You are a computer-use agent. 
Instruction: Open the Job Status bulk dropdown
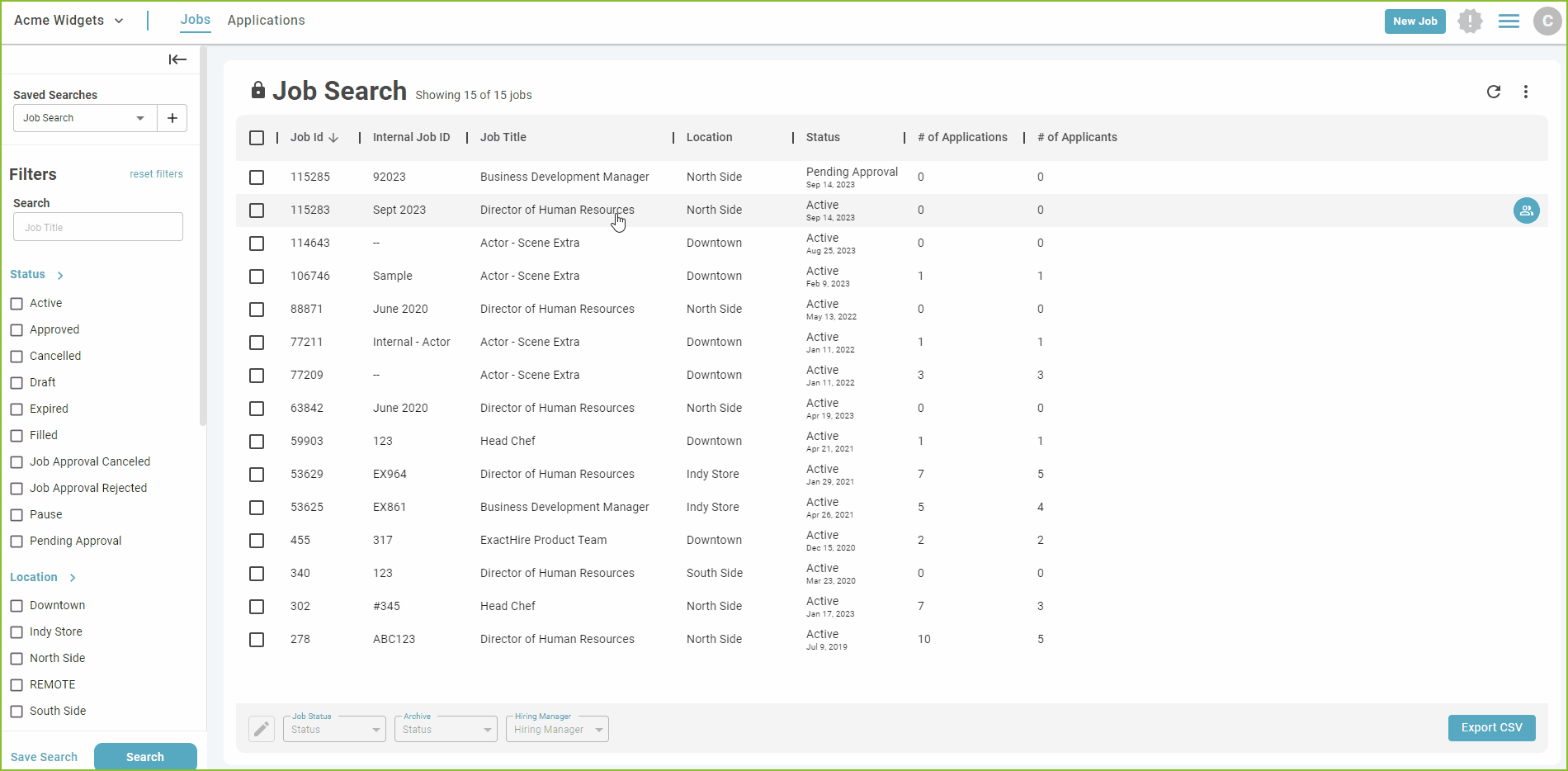(334, 729)
